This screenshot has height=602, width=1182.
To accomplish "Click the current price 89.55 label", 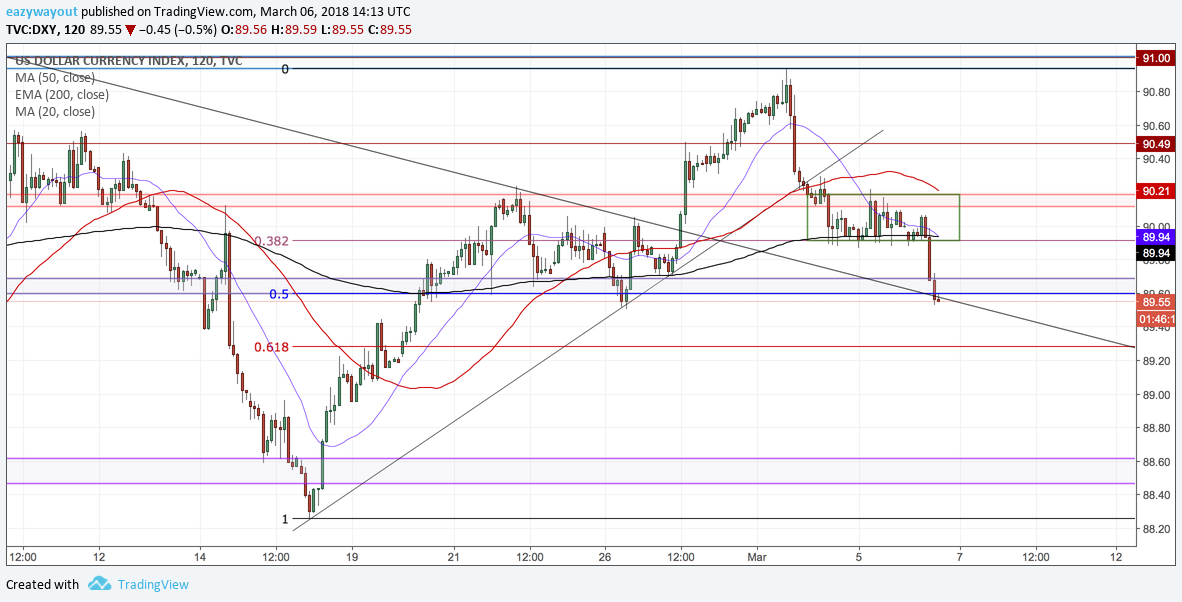I will [x=1156, y=302].
